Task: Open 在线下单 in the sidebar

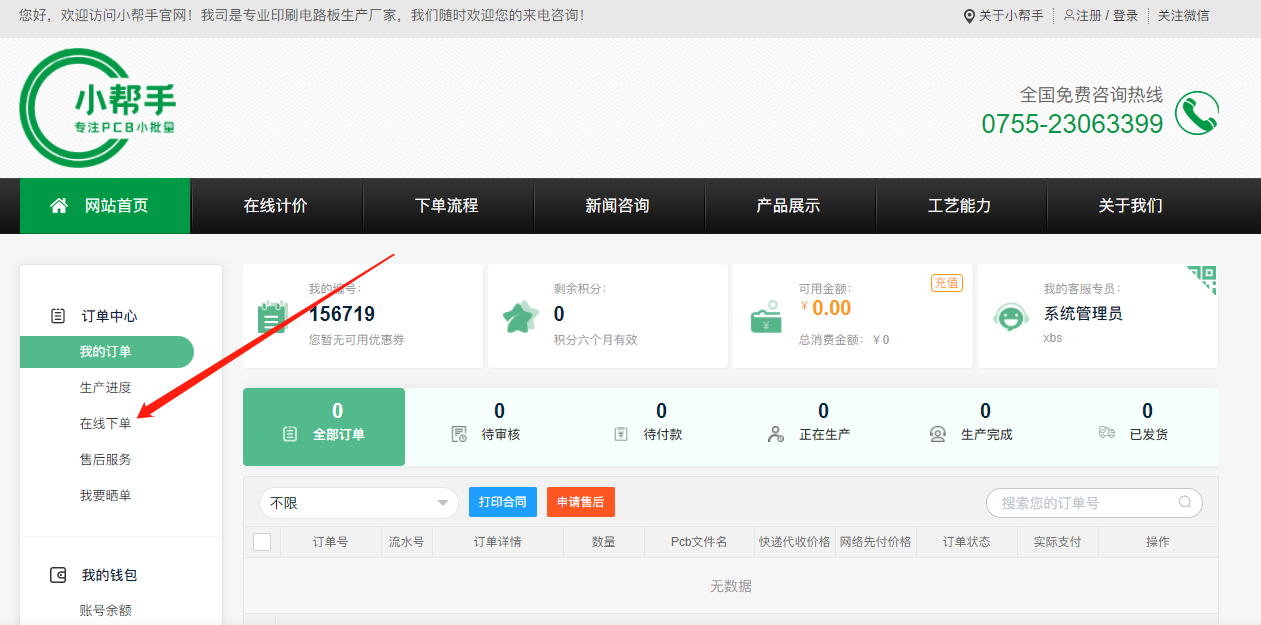Action: (106, 423)
